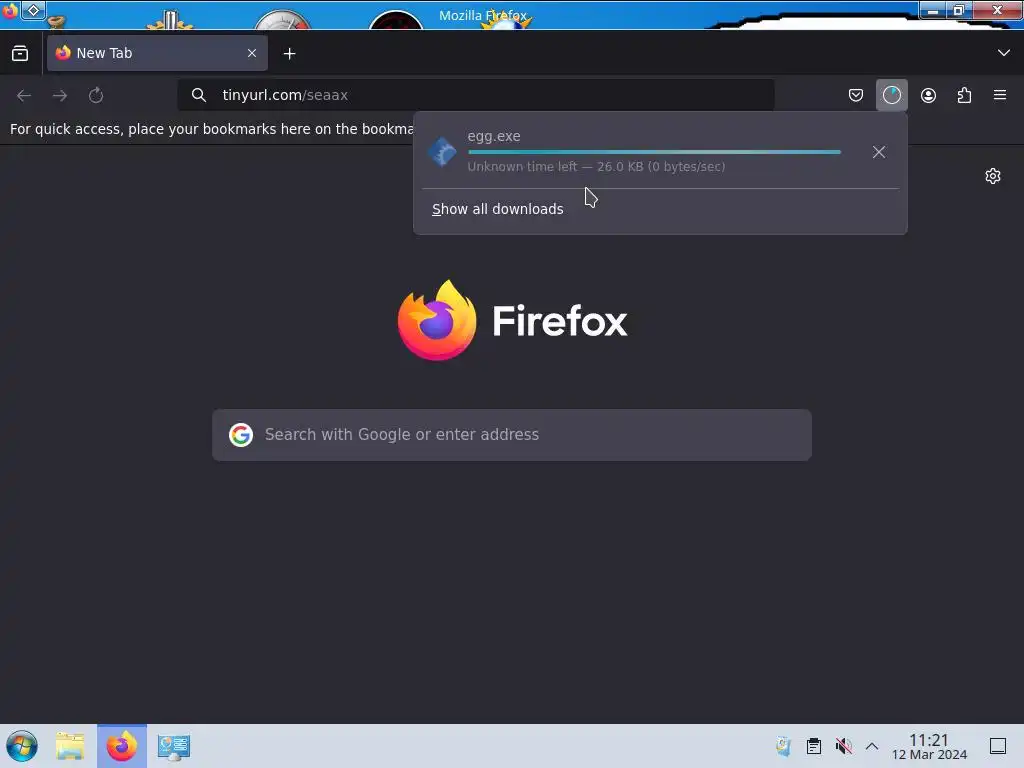The width and height of the screenshot is (1024, 768).
Task: Open the file manager from taskbar
Action: tap(70, 746)
